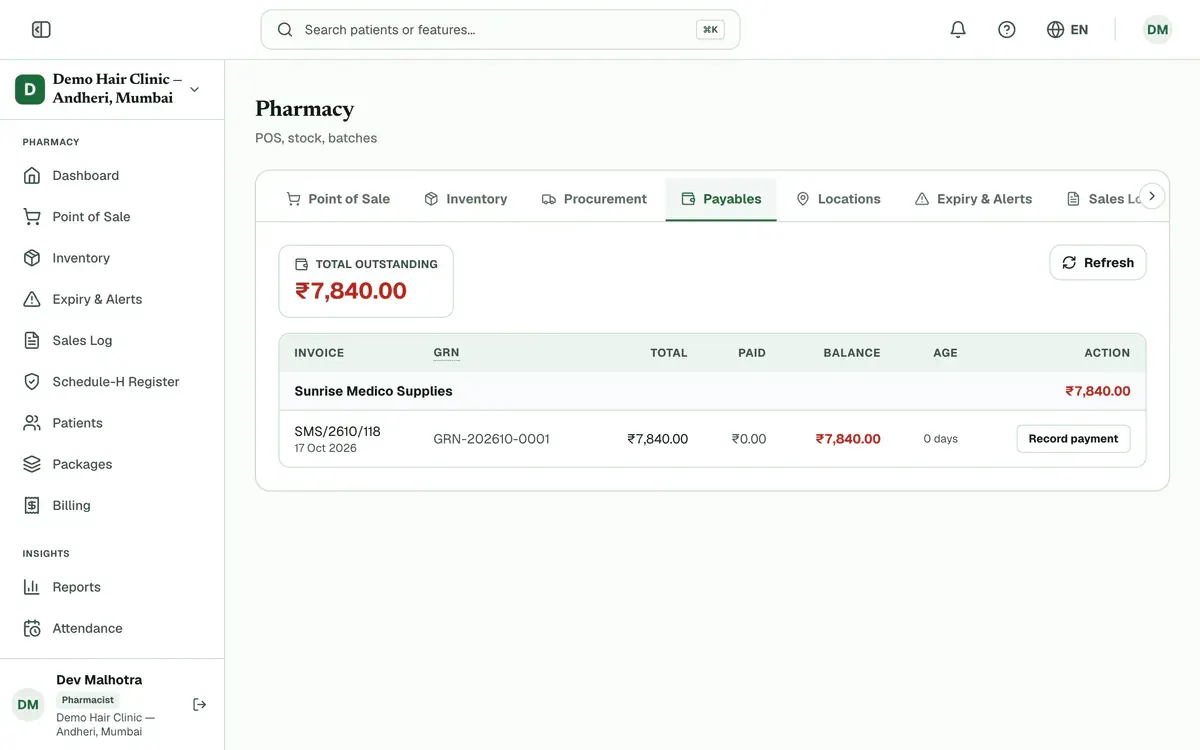The image size is (1200, 750).
Task: Expand the Demo Hair Clinic selector
Action: 194,89
